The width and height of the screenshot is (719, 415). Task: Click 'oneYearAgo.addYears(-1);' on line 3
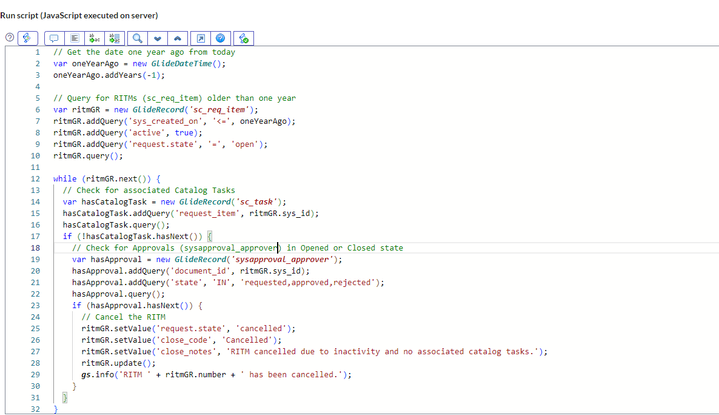(109, 75)
